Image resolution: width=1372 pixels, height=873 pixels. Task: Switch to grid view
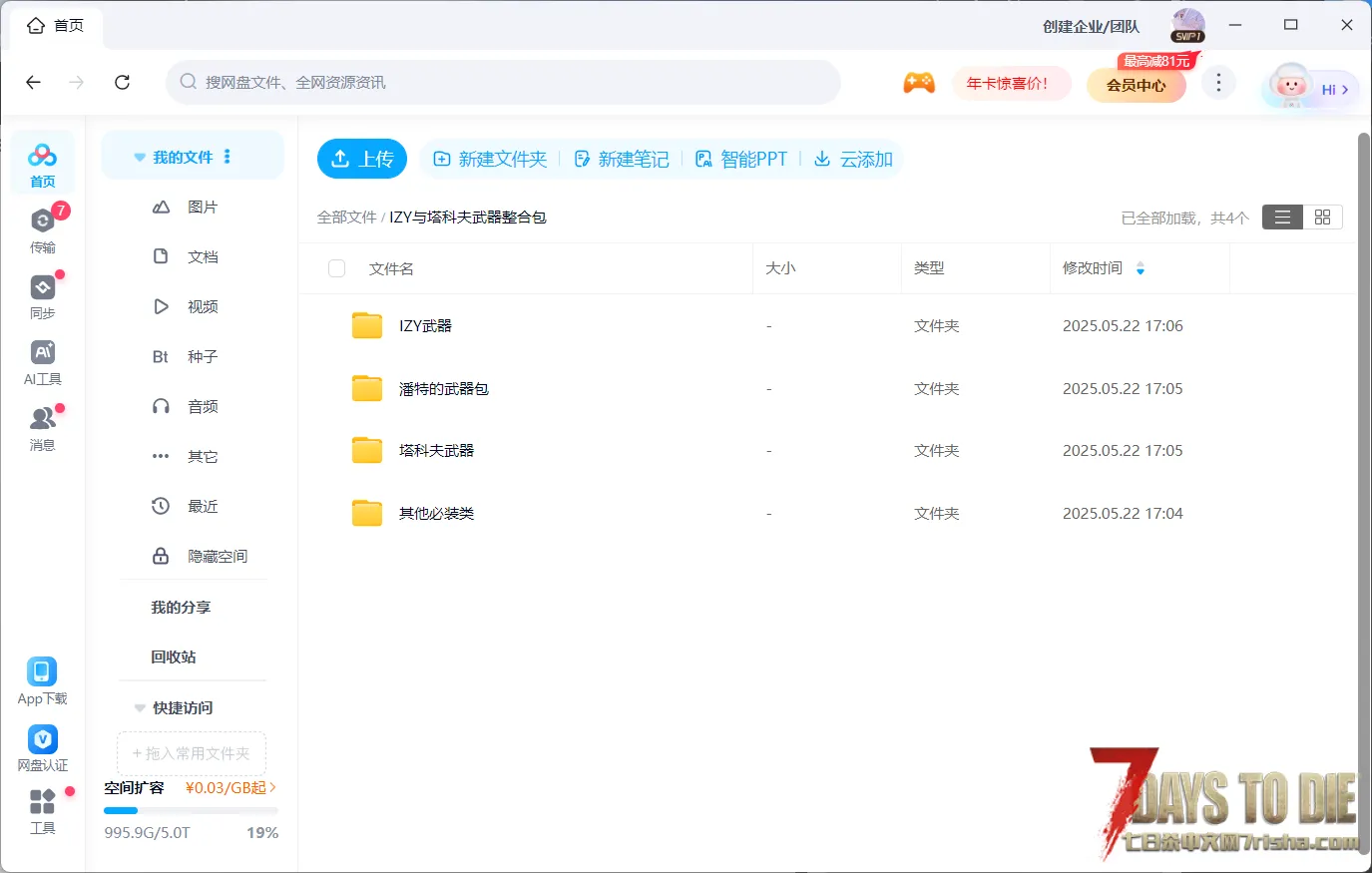tap(1323, 217)
